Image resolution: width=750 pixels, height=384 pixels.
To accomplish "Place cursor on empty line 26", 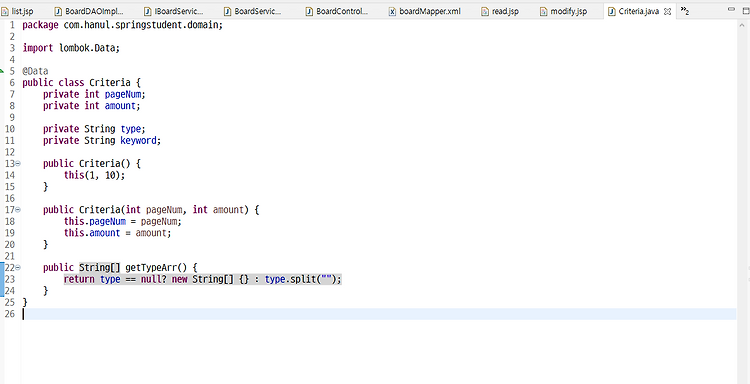I will (378, 314).
